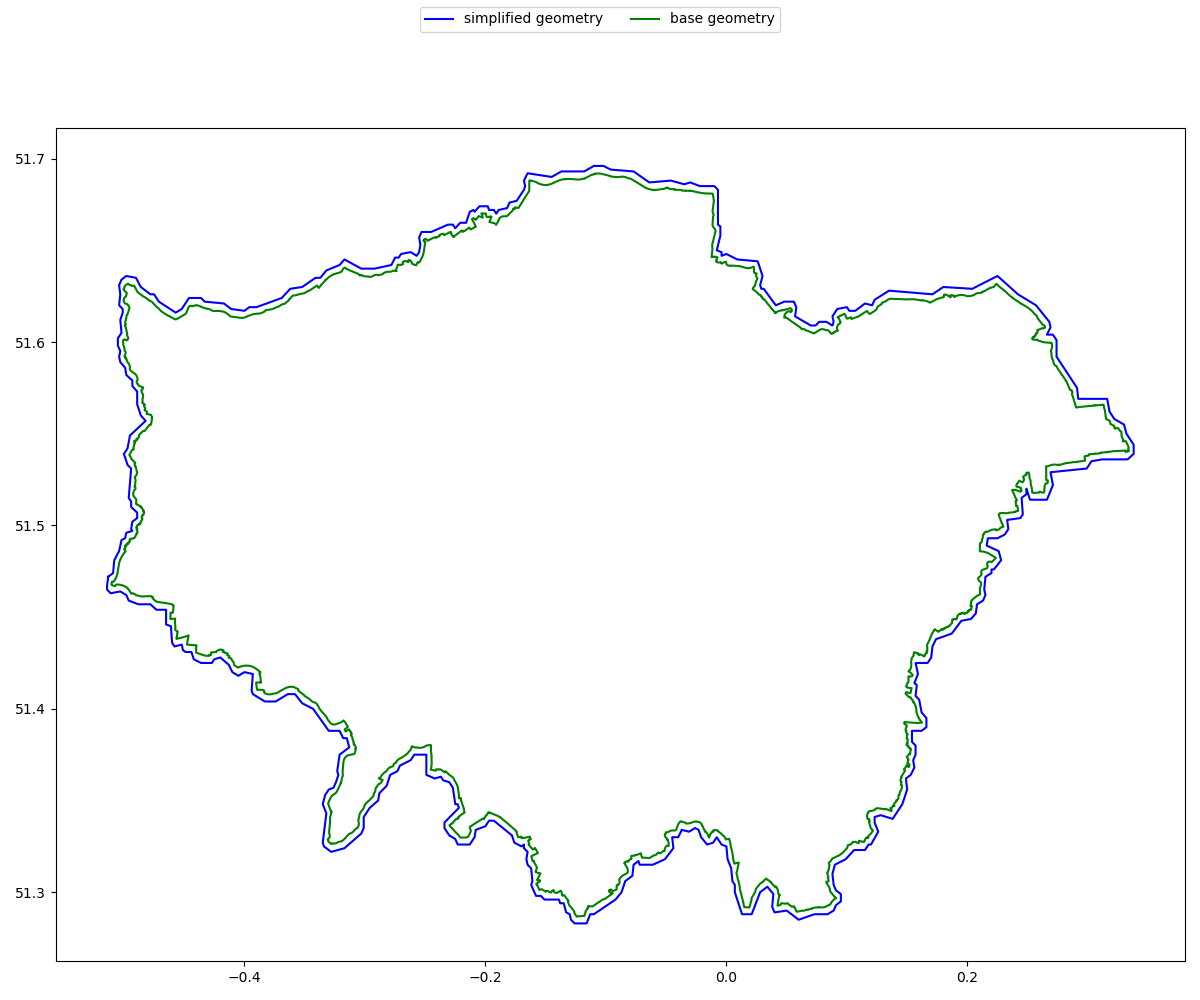Click the x-axis tick label −0.4
The width and height of the screenshot is (1200, 1000).
tap(243, 975)
